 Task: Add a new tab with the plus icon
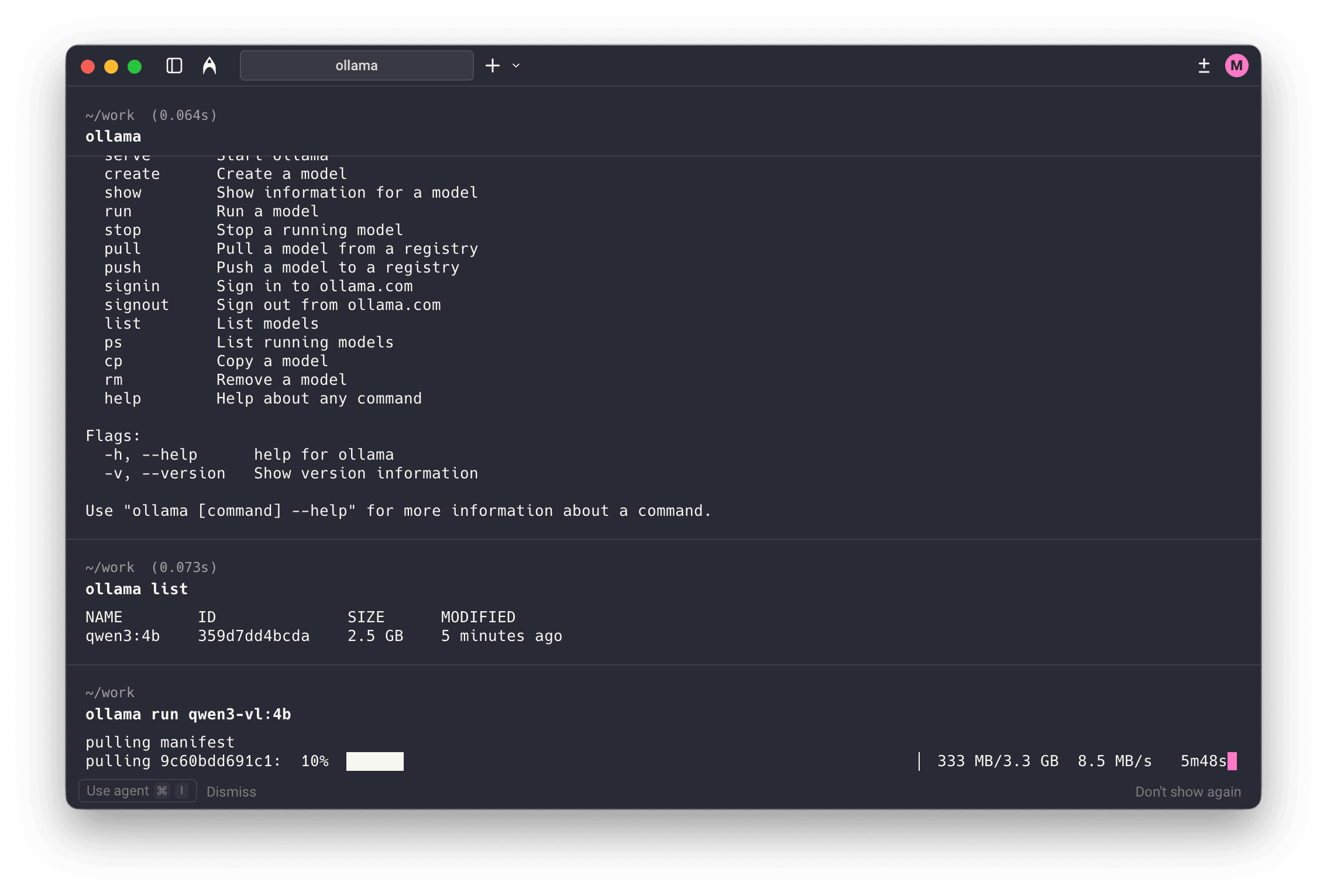point(493,66)
